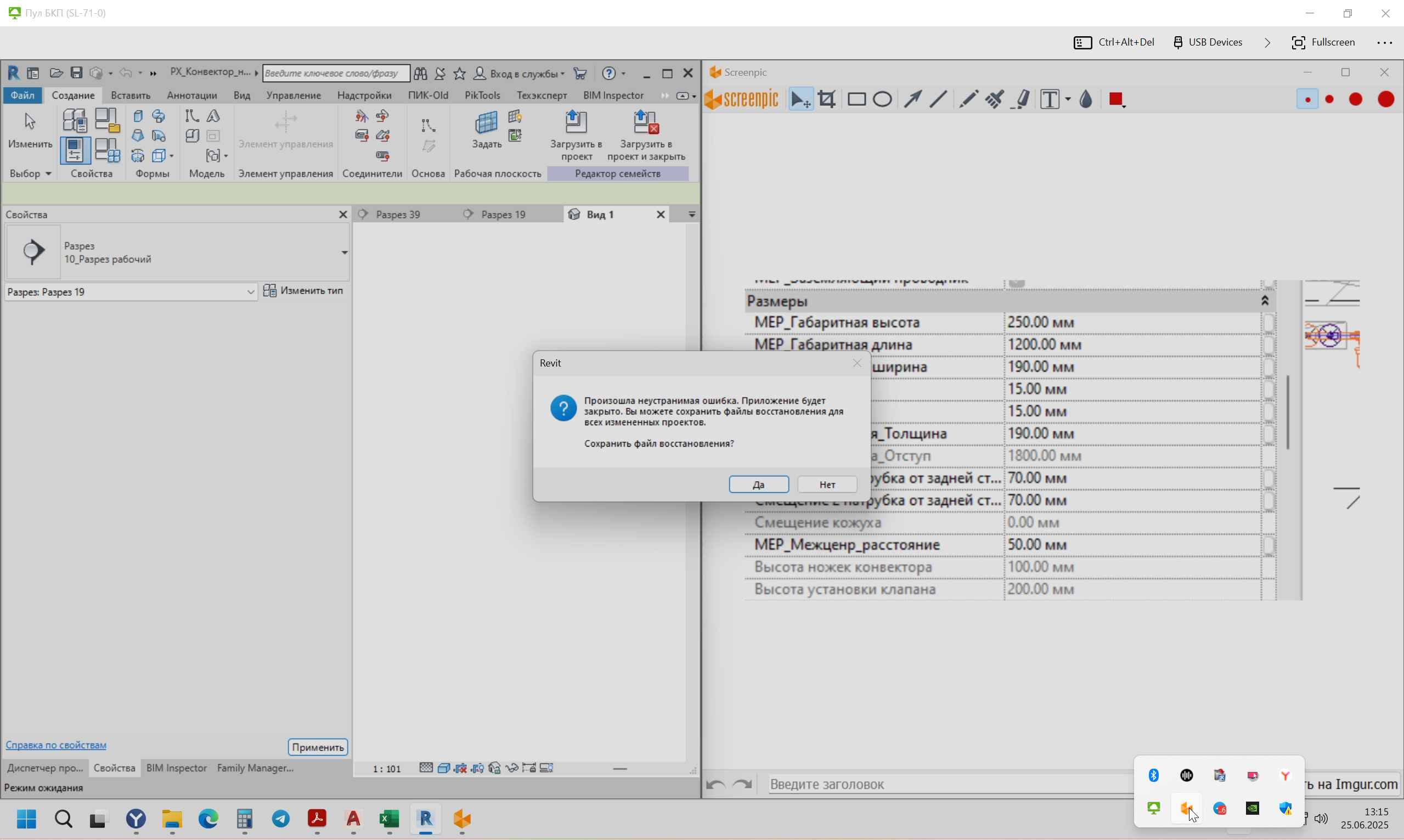Open the view tabs list dropdown arrow
1404x840 pixels.
click(691, 215)
